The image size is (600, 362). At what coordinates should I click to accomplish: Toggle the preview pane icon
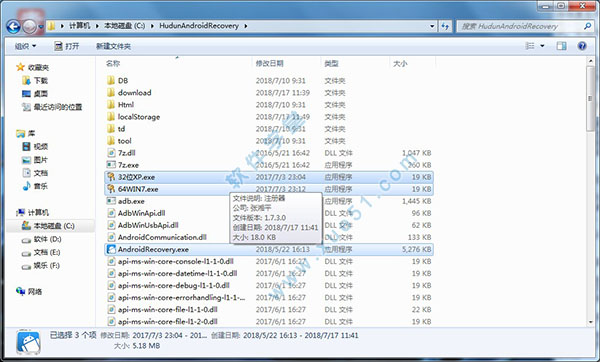561,46
